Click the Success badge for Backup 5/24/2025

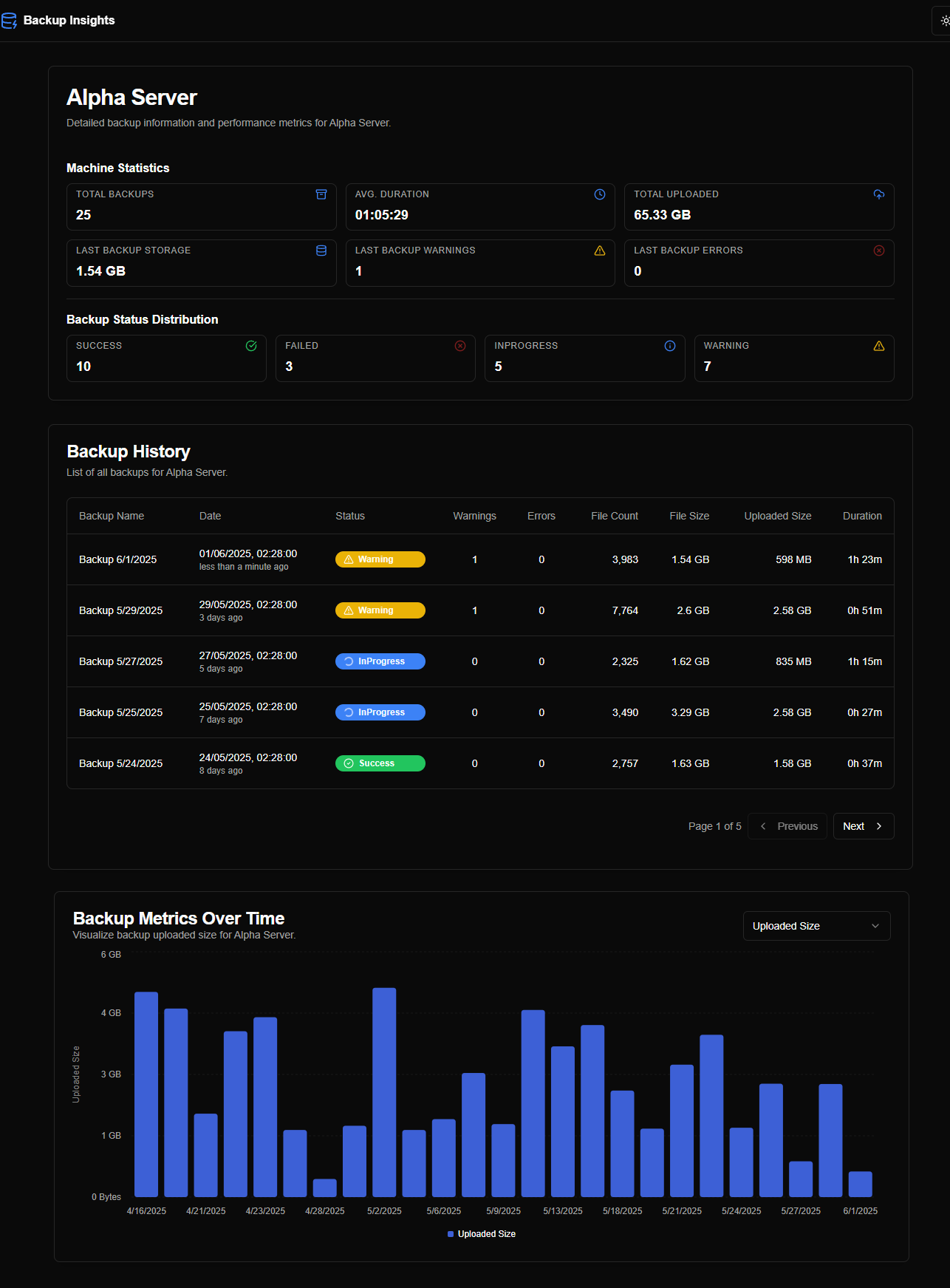(x=380, y=763)
